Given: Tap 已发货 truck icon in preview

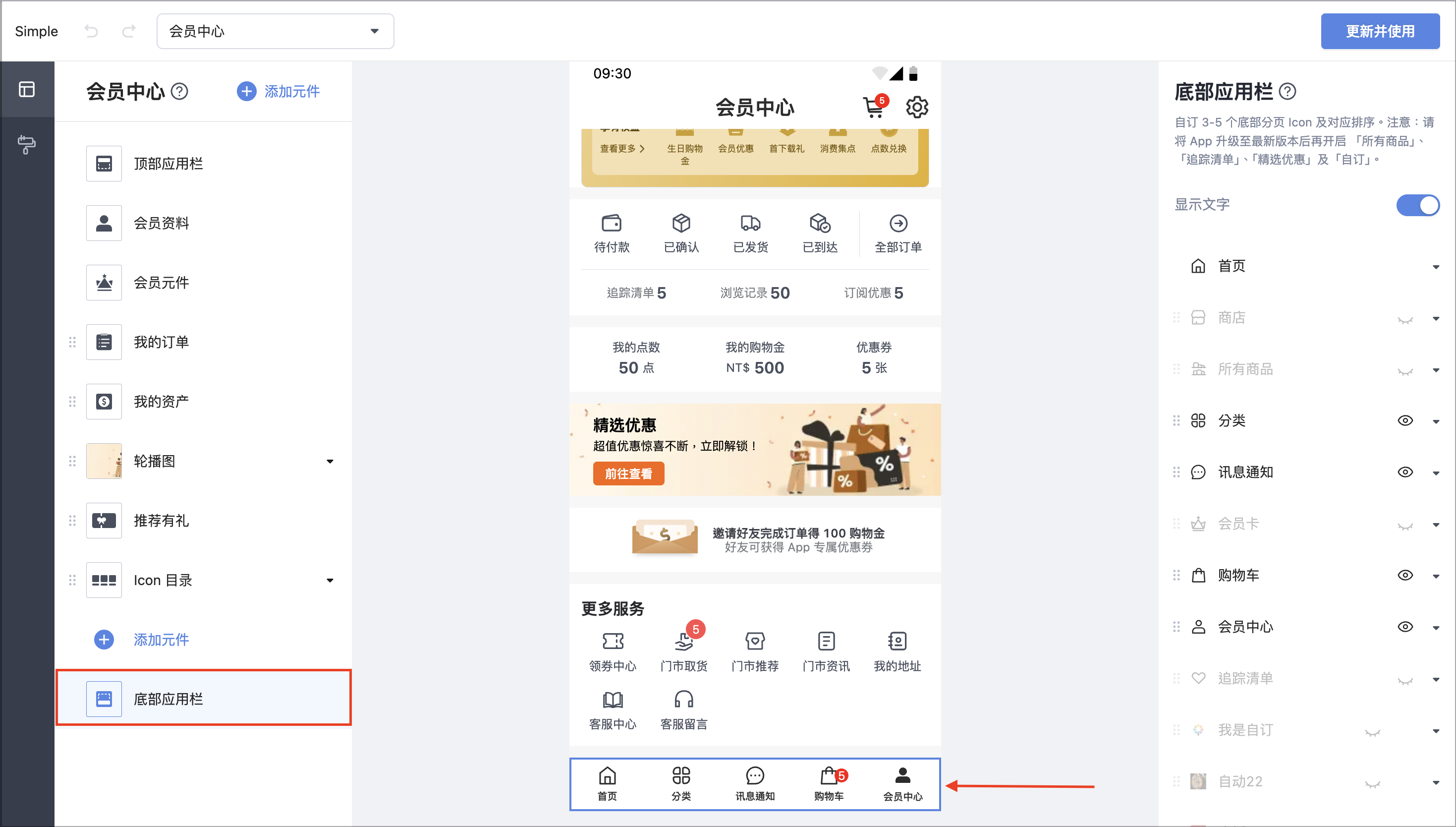Looking at the screenshot, I should click(750, 223).
